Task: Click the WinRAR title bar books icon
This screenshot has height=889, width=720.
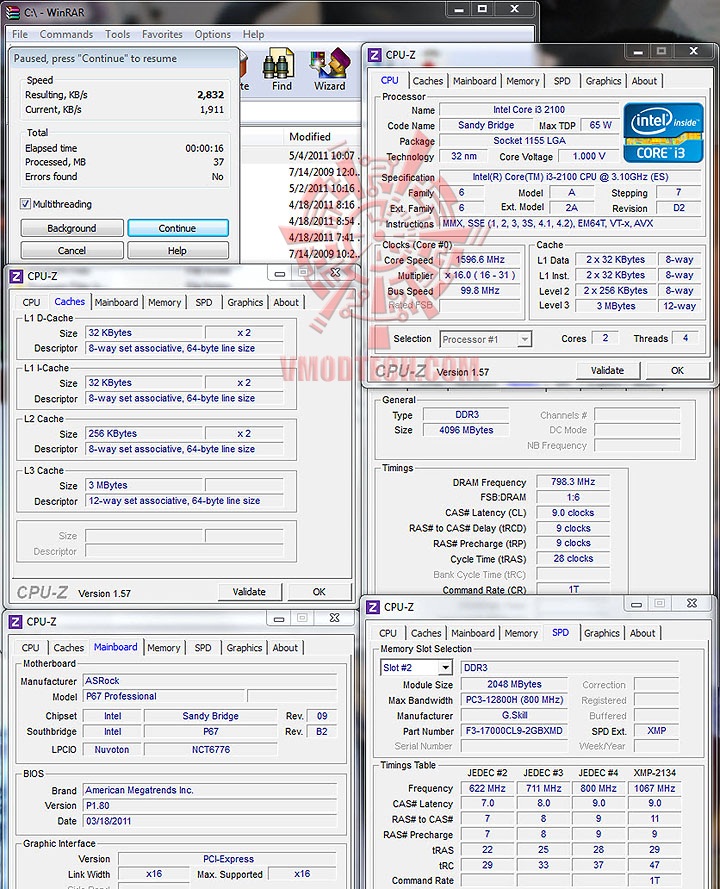Action: coord(12,11)
